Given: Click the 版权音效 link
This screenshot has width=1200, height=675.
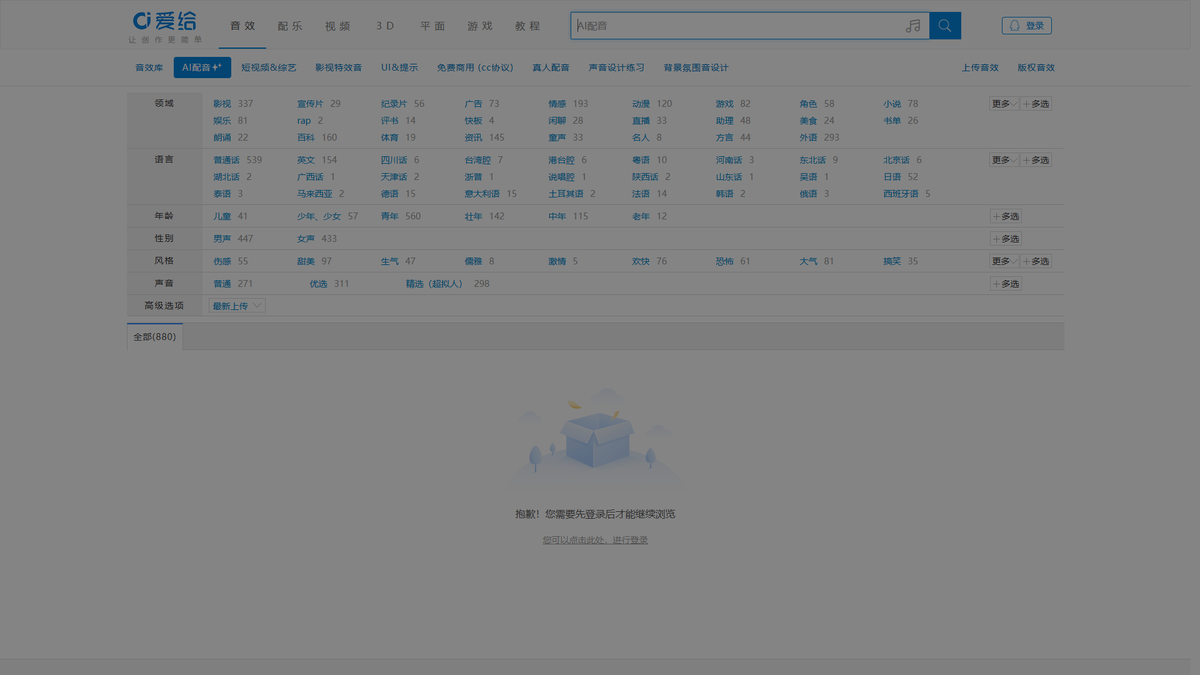Looking at the screenshot, I should pyautogui.click(x=1036, y=68).
